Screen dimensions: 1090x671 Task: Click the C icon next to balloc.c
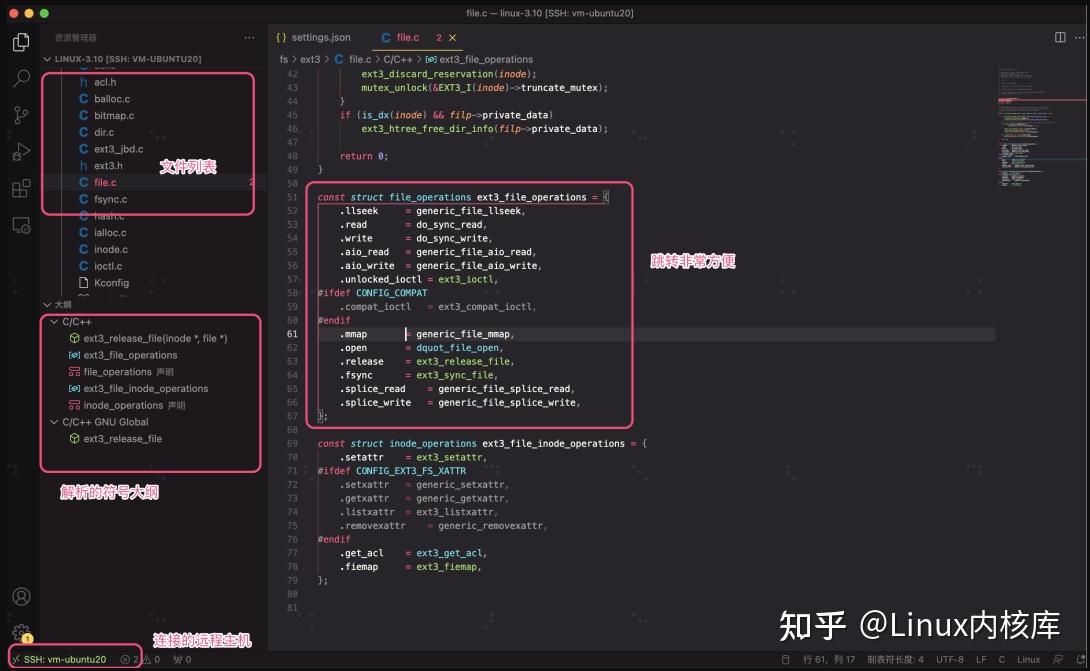(83, 99)
